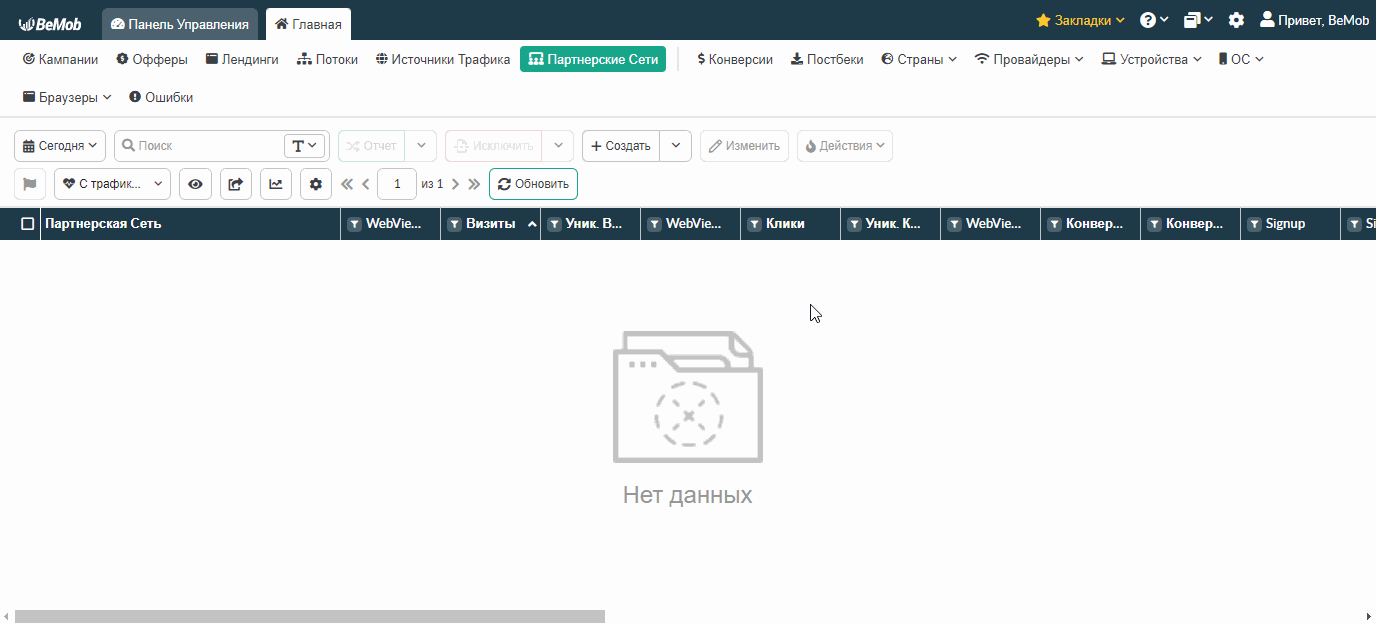Click the top-bar settings gear icon
The height and width of the screenshot is (624, 1376).
[1236, 20]
